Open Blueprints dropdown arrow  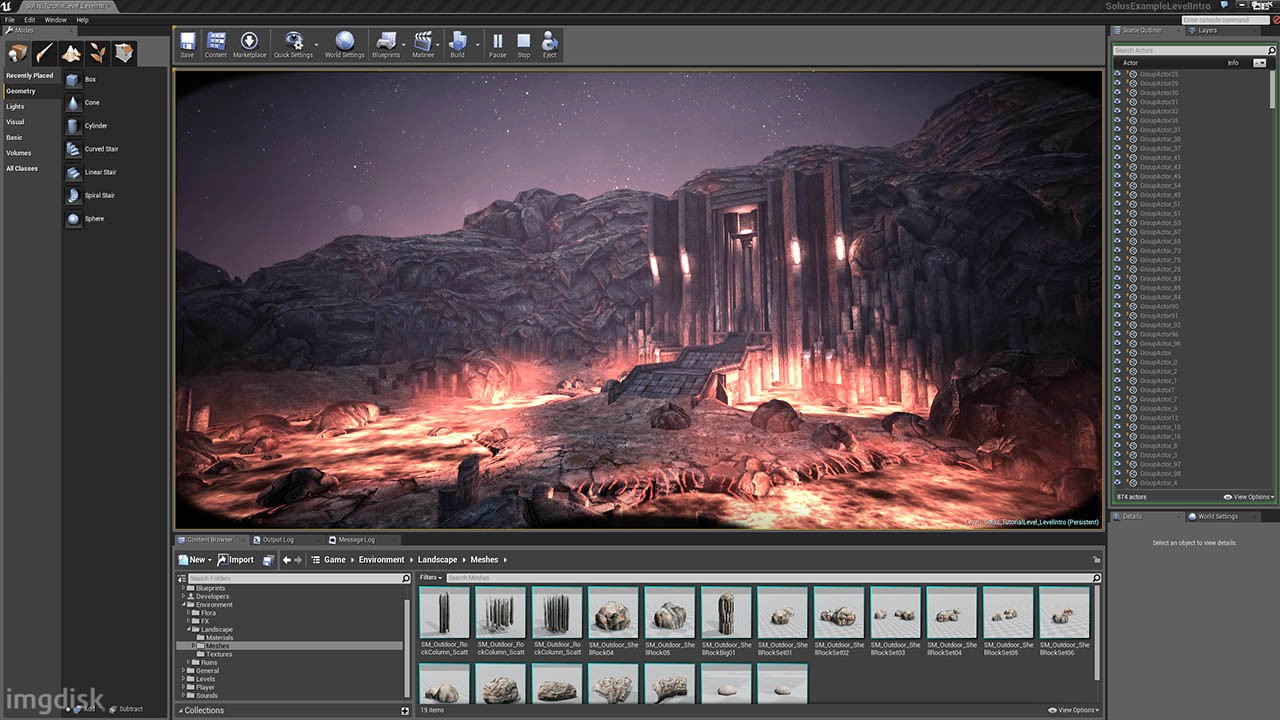(404, 45)
